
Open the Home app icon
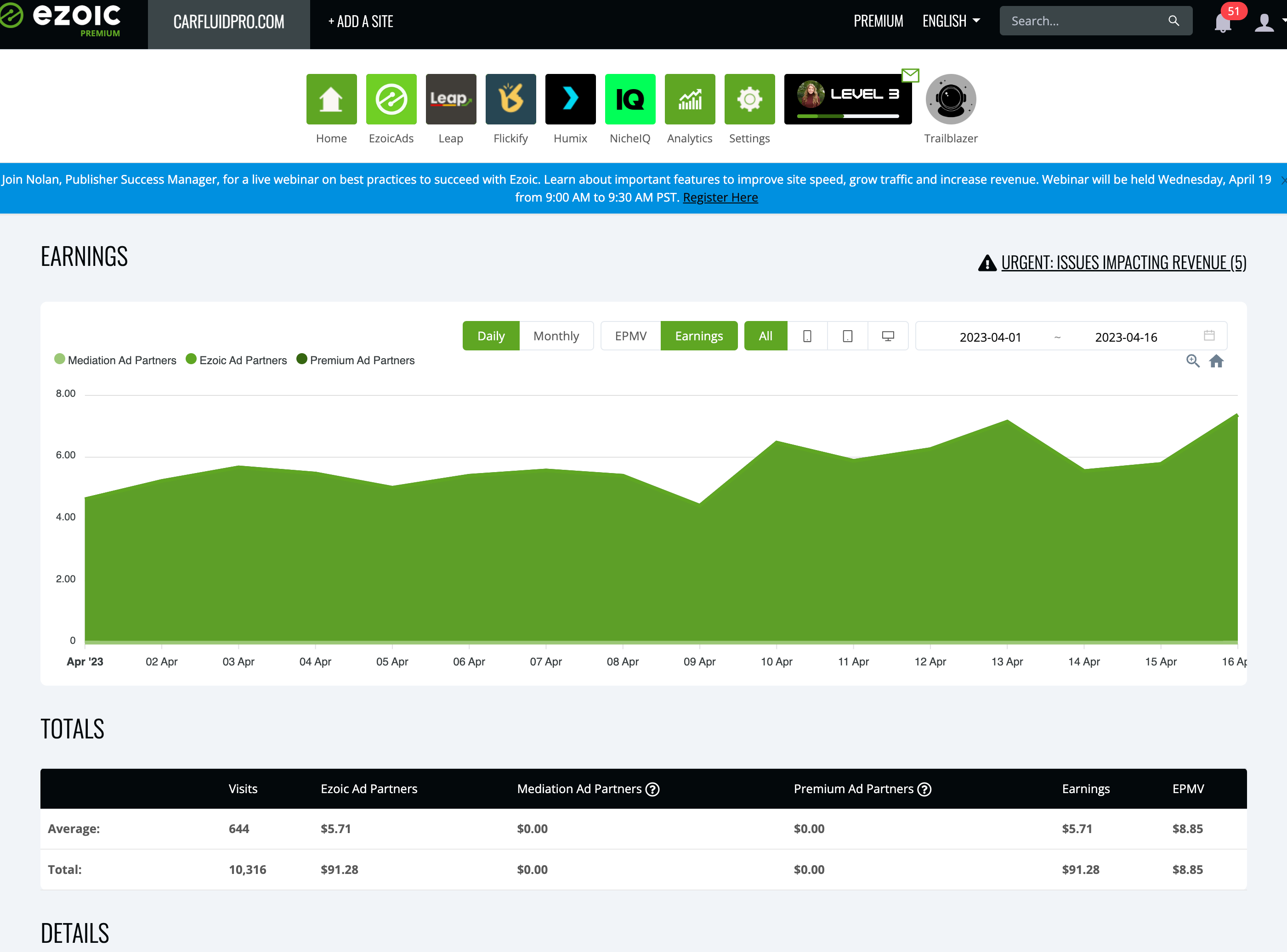(x=331, y=99)
